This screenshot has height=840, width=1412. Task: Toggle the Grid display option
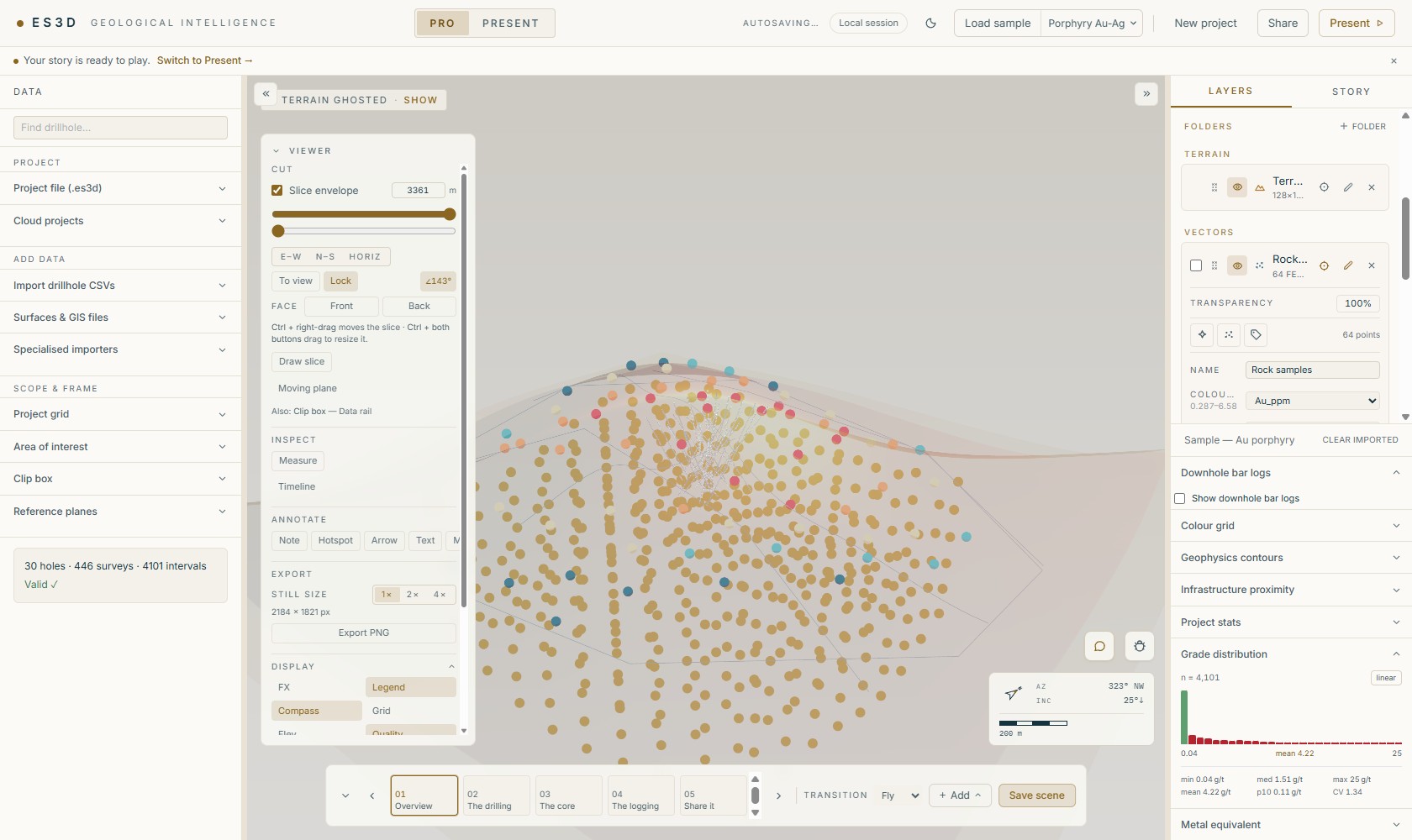411,711
